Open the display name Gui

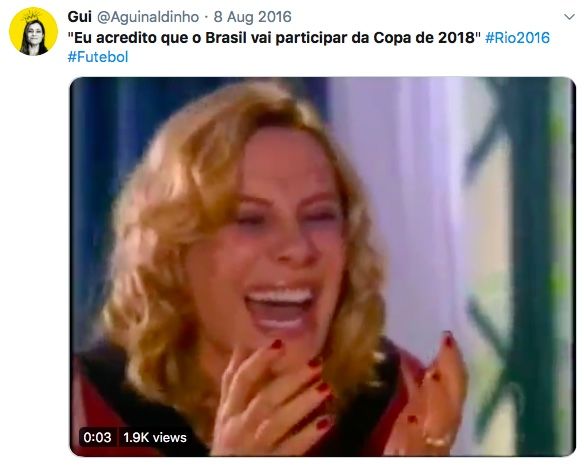(79, 17)
